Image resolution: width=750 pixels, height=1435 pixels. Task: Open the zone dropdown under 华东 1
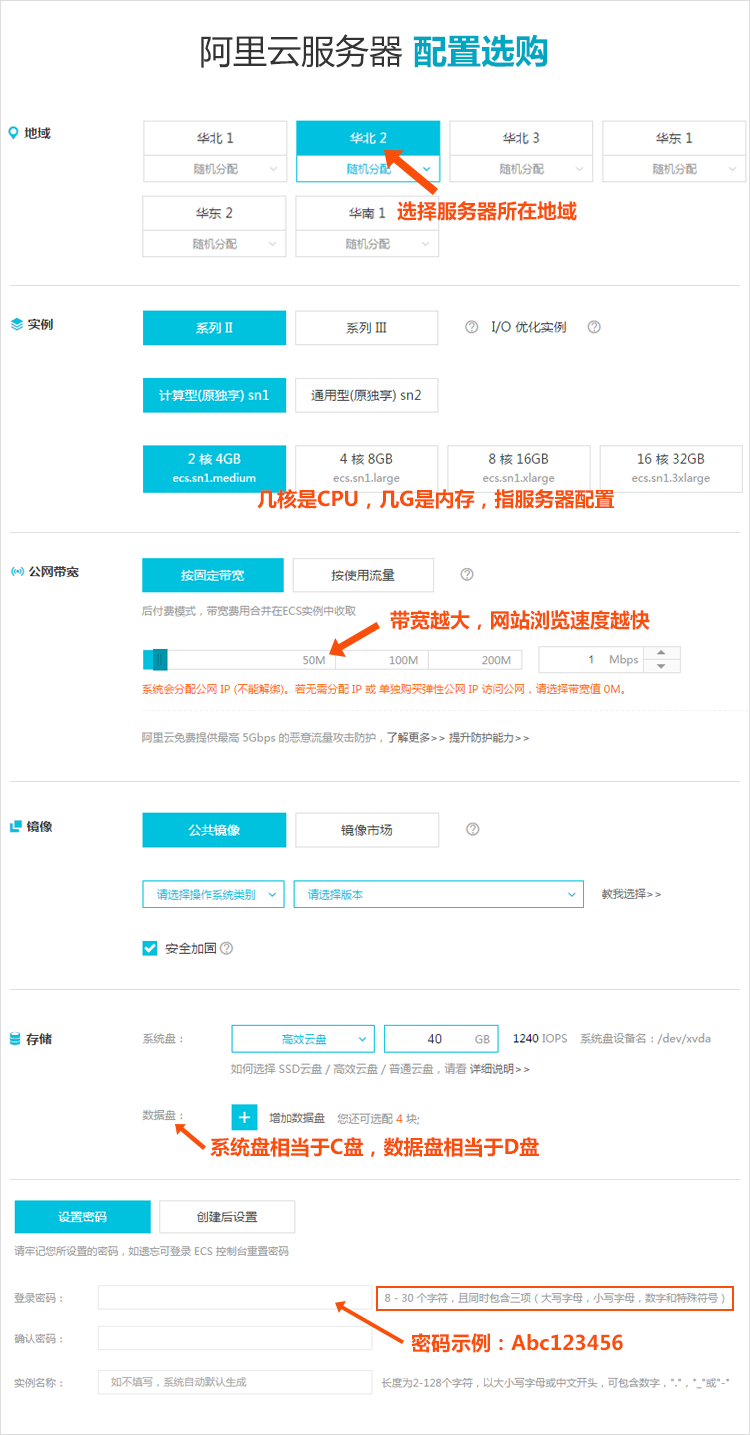pos(674,169)
